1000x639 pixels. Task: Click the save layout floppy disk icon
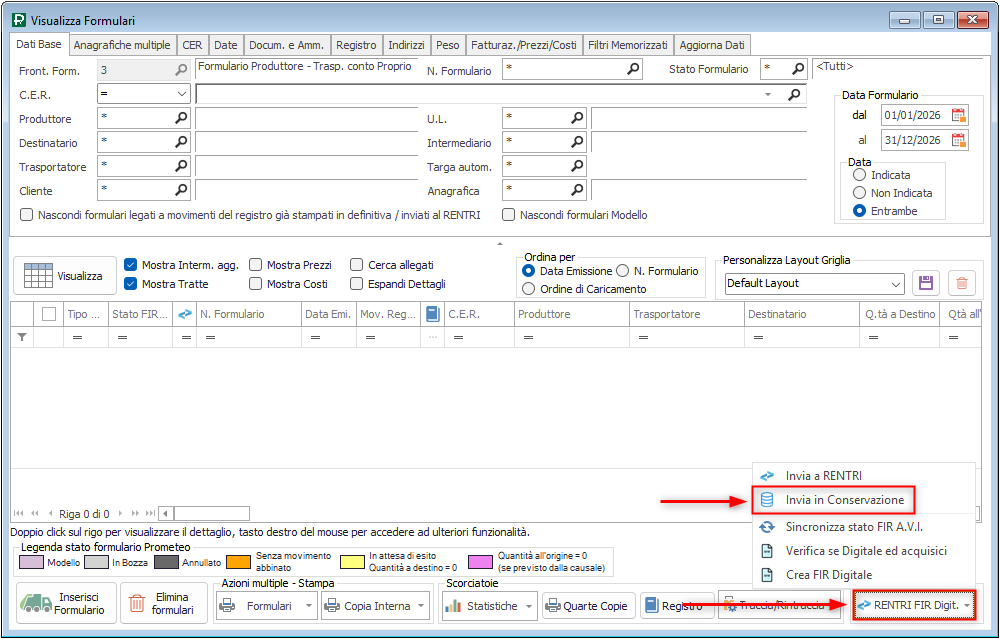[926, 283]
